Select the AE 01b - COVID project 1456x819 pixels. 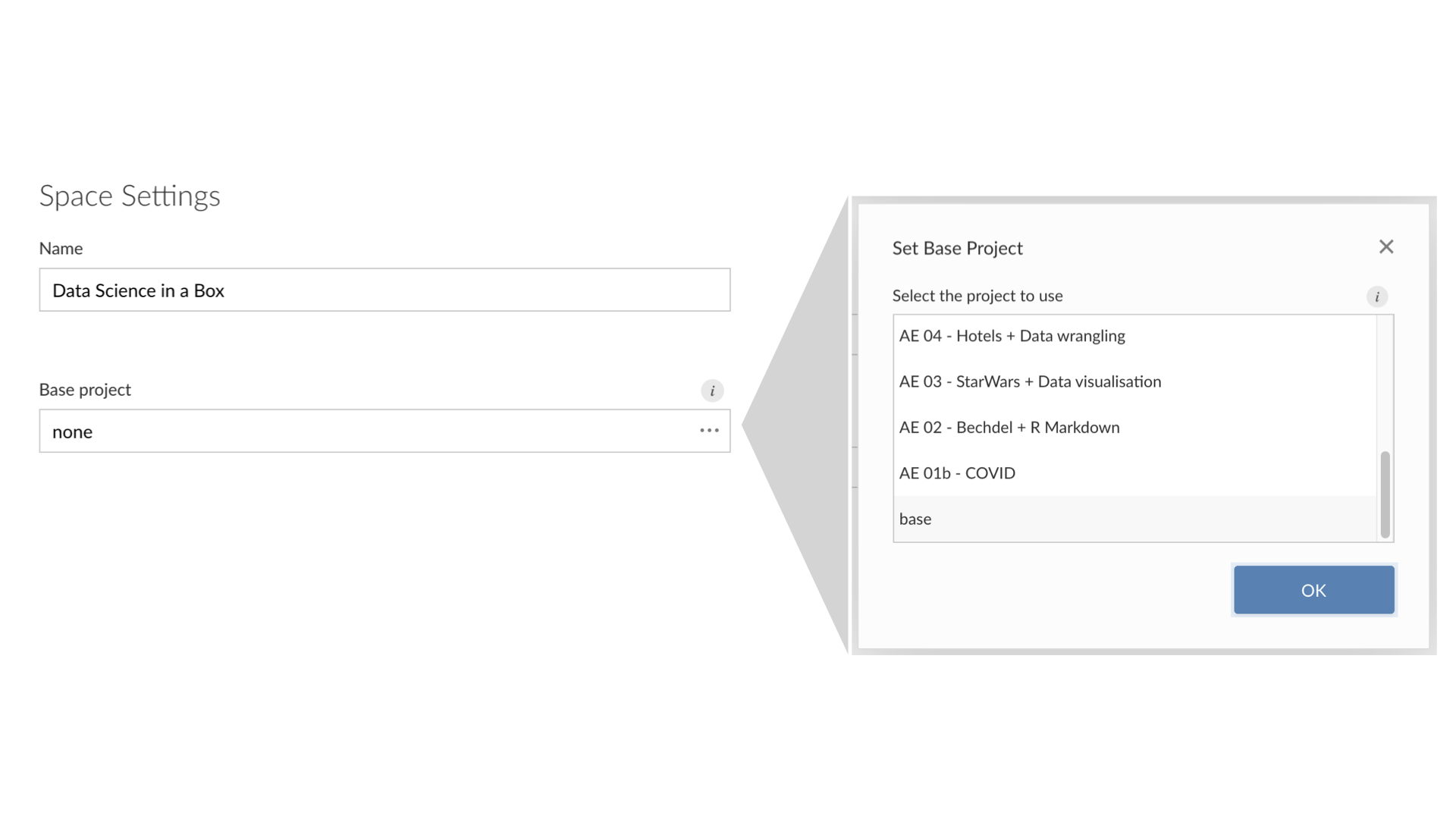[1134, 473]
